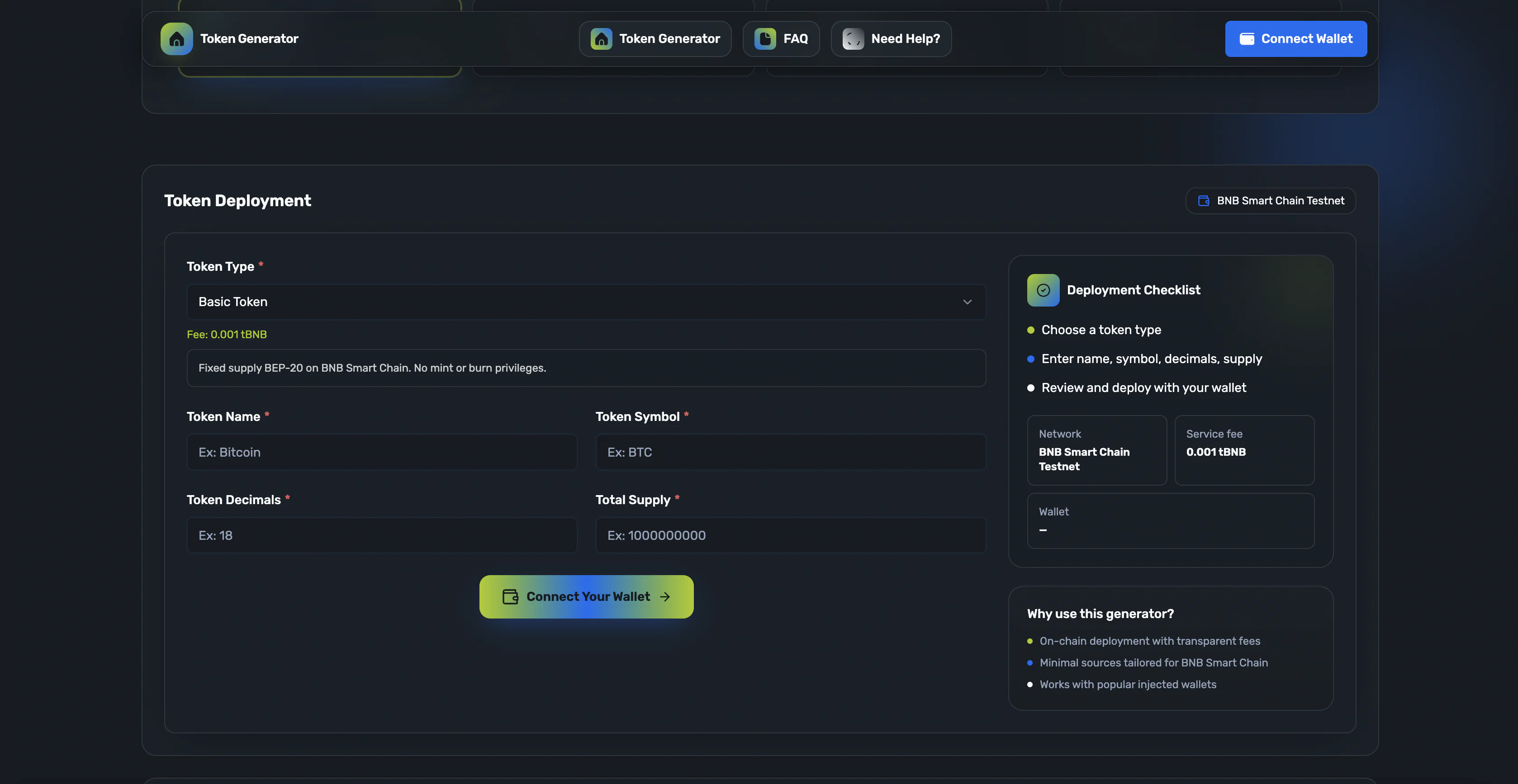Click the FAQ document icon
The image size is (1518, 784).
point(765,39)
